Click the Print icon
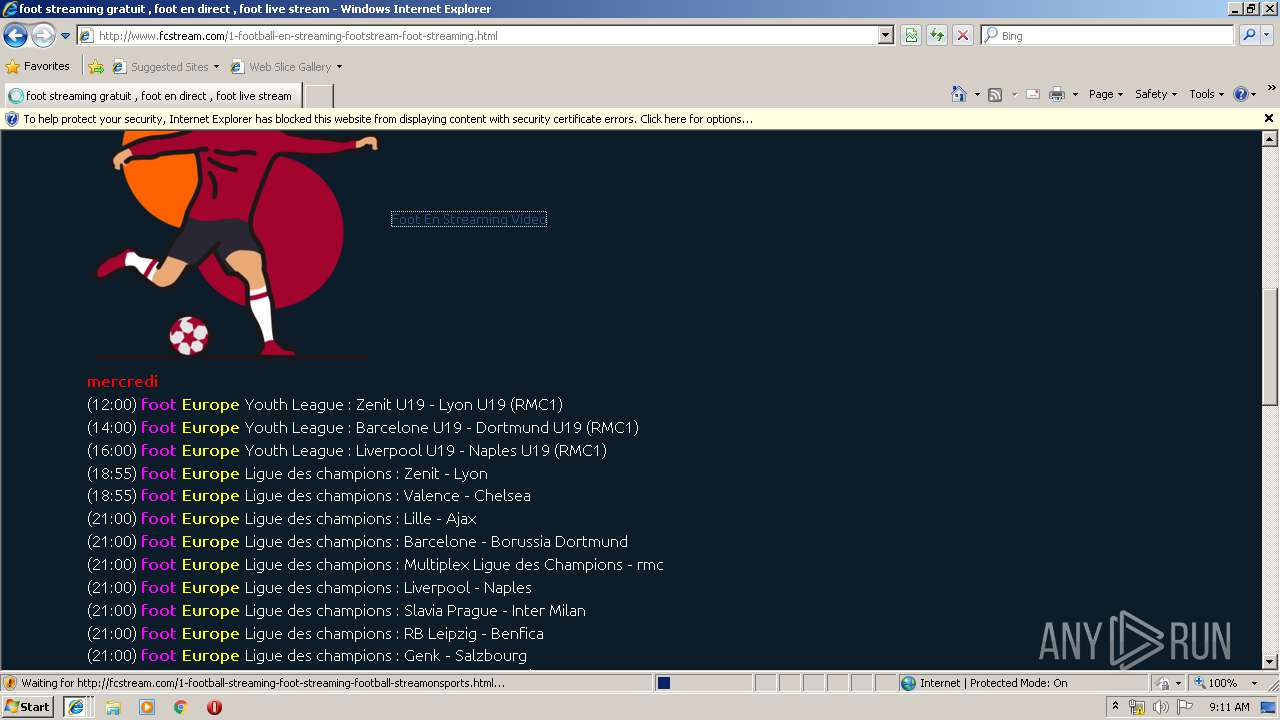Image resolution: width=1280 pixels, height=720 pixels. click(x=1057, y=94)
